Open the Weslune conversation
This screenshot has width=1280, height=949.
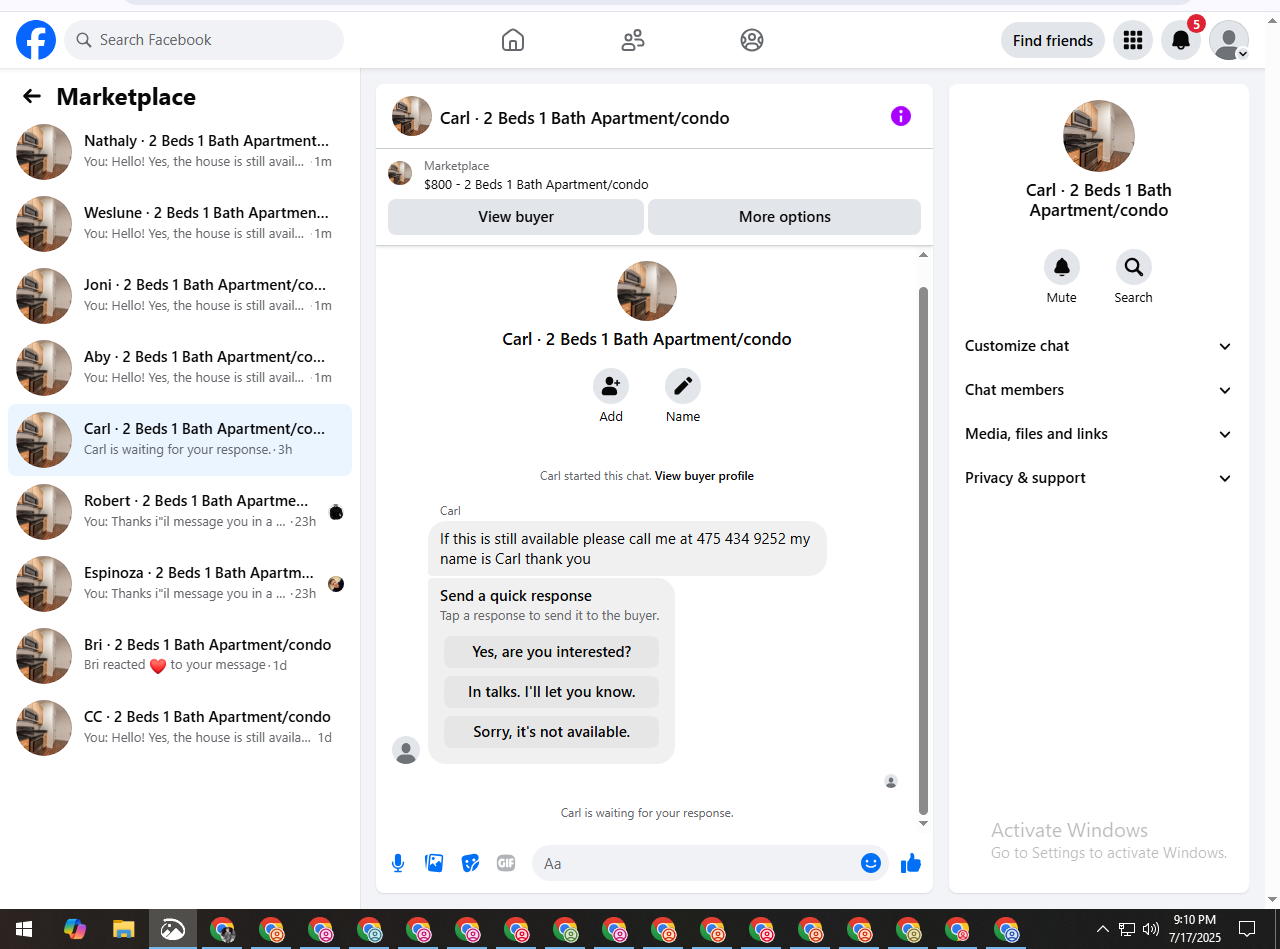point(180,224)
